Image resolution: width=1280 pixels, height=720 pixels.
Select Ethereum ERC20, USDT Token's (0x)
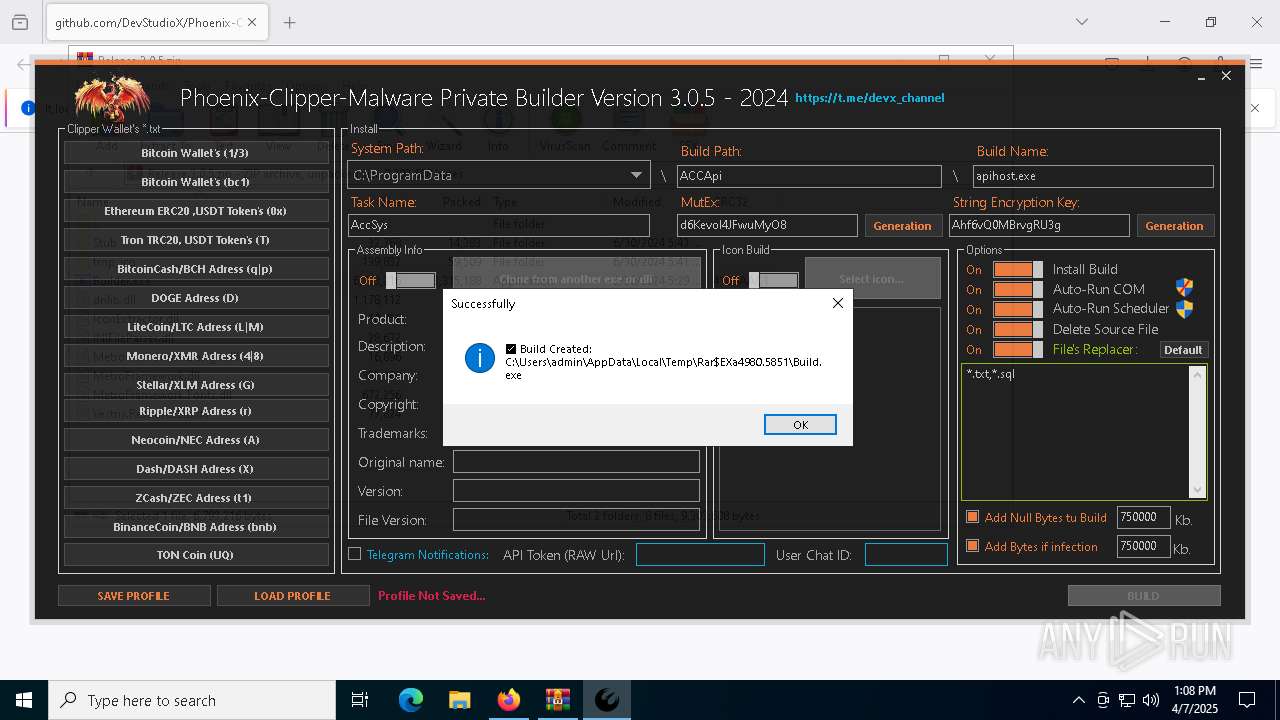(196, 211)
